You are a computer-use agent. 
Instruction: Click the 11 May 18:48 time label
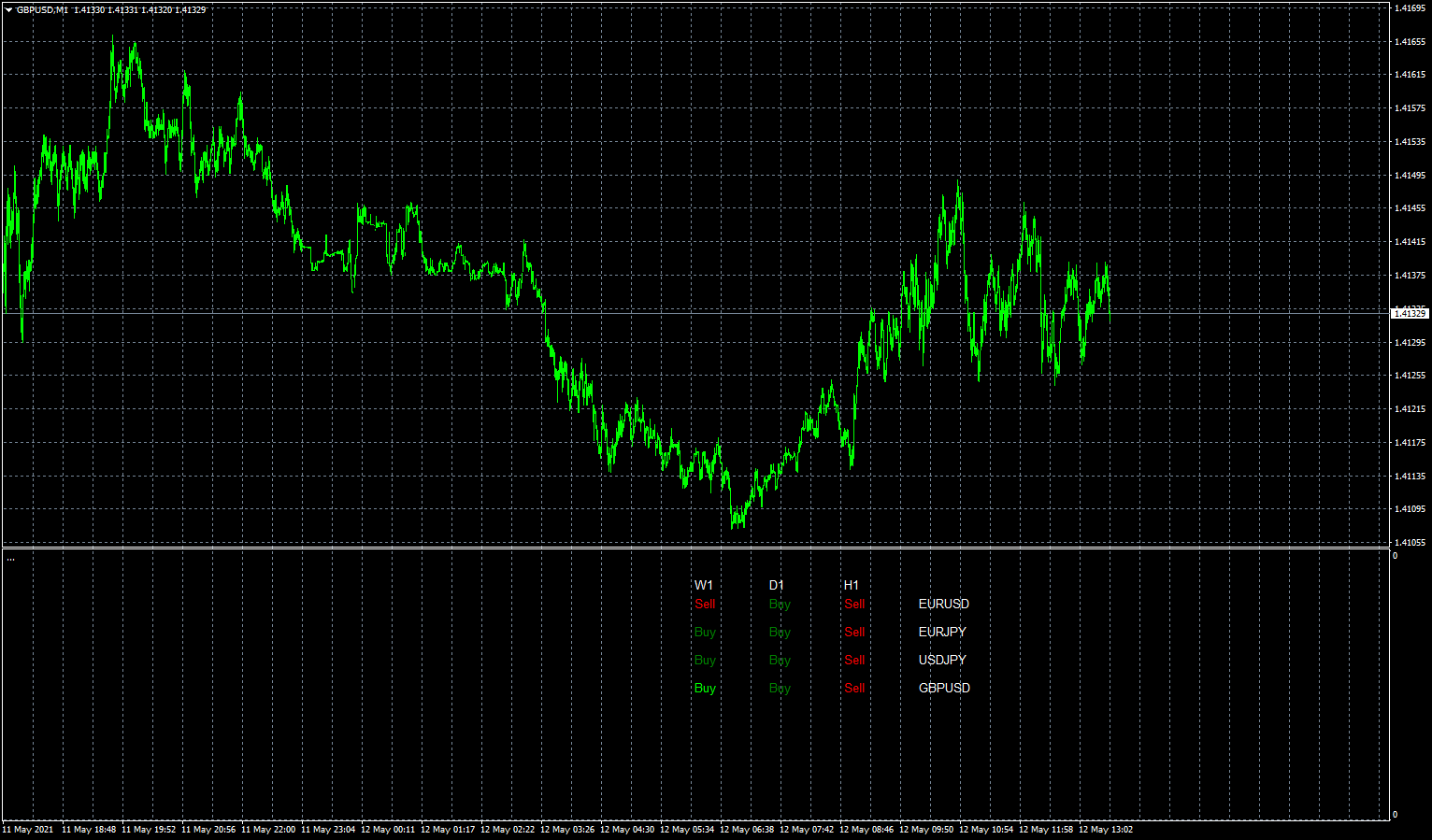tap(89, 829)
